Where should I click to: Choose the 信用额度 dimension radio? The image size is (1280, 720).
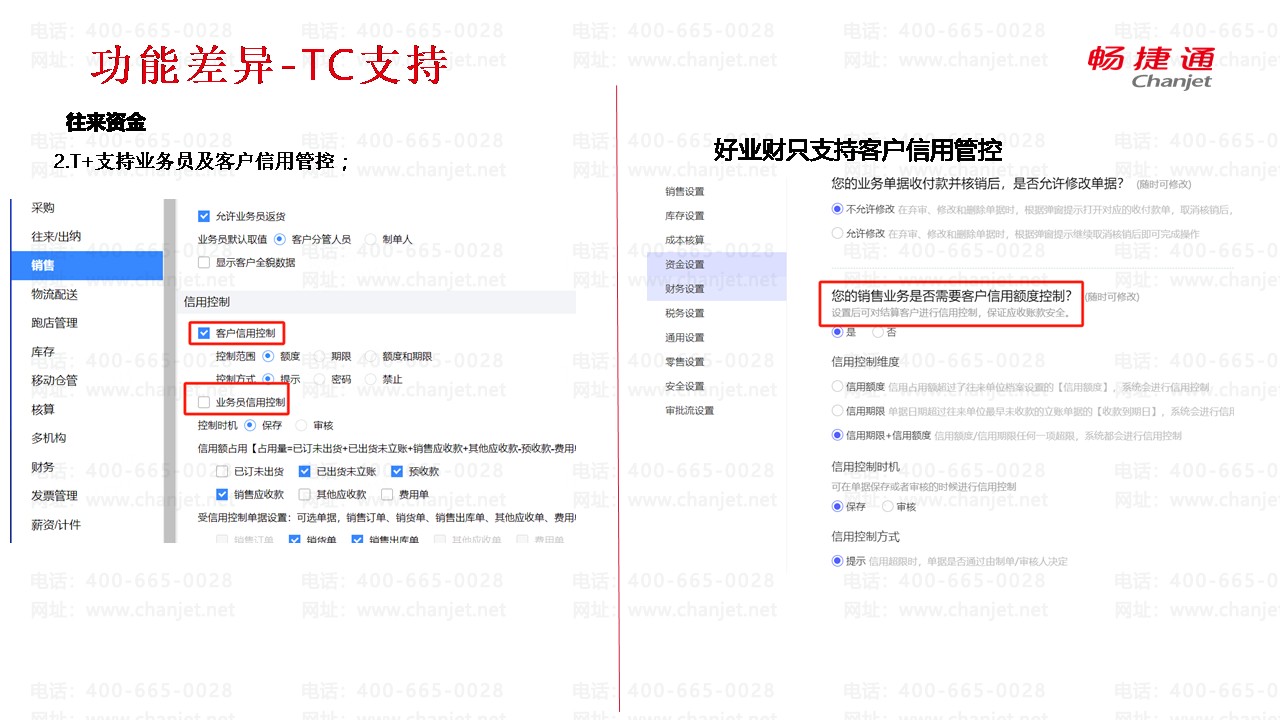tap(837, 386)
